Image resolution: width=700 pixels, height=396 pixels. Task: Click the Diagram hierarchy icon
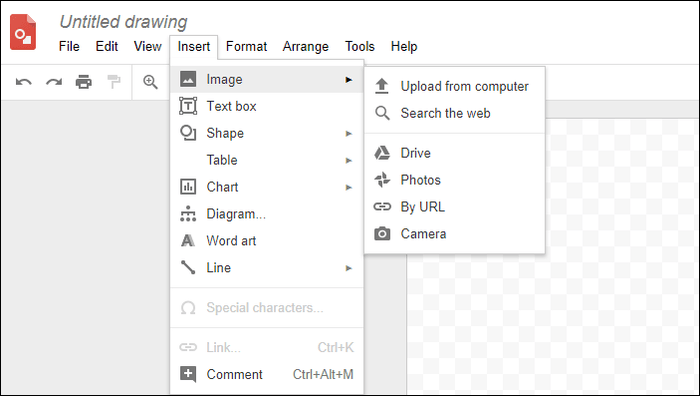point(188,214)
